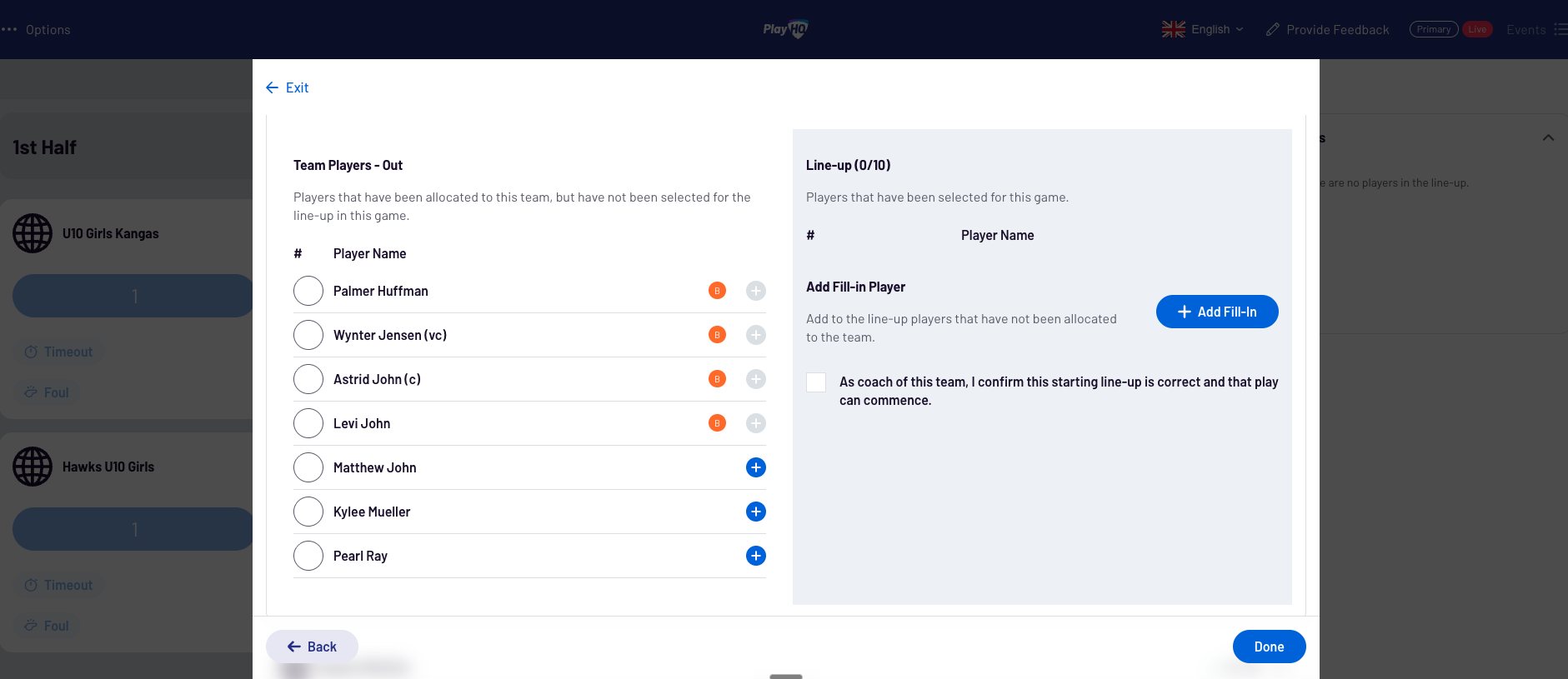Click the Add Fill-in Player heading
This screenshot has width=1568, height=679.
(x=855, y=287)
